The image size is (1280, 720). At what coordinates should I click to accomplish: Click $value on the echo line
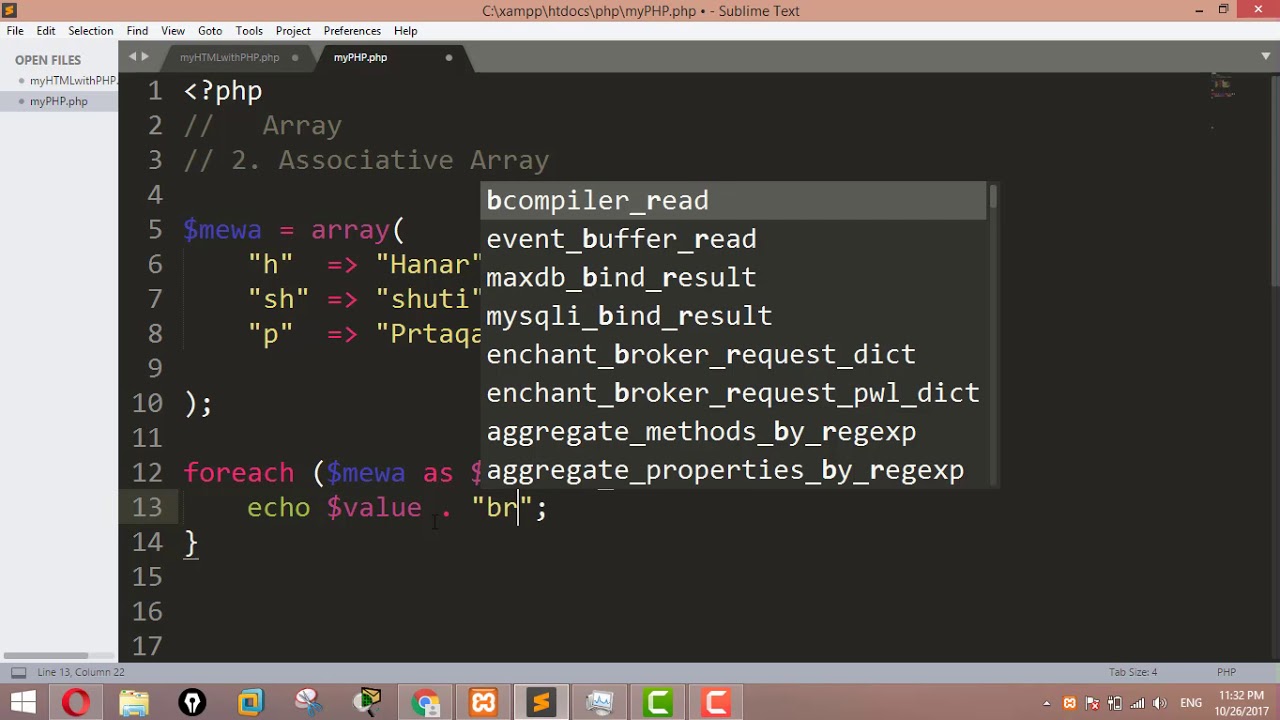click(374, 507)
